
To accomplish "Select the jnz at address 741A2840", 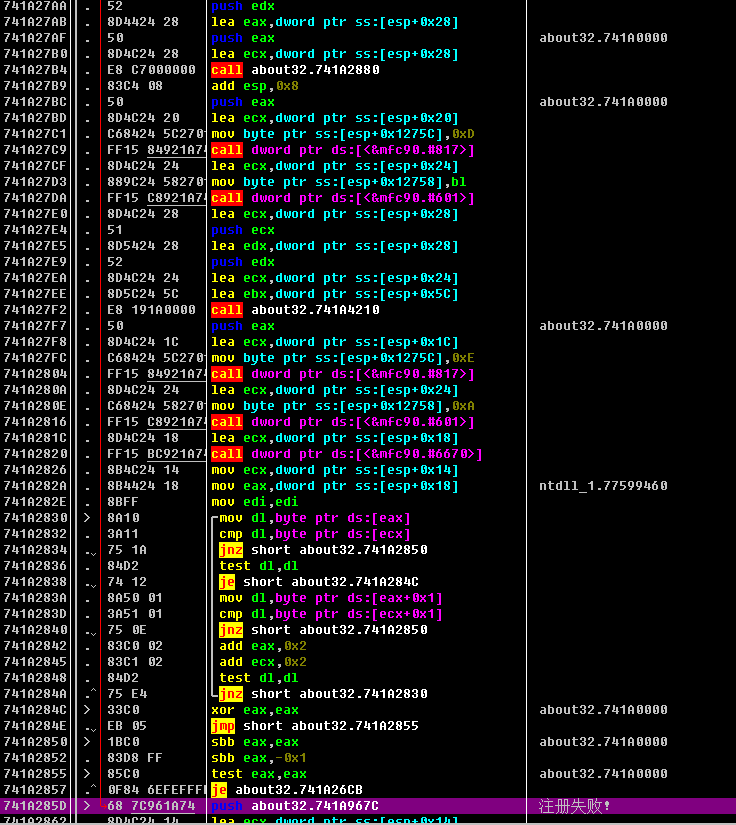I will [x=323, y=630].
